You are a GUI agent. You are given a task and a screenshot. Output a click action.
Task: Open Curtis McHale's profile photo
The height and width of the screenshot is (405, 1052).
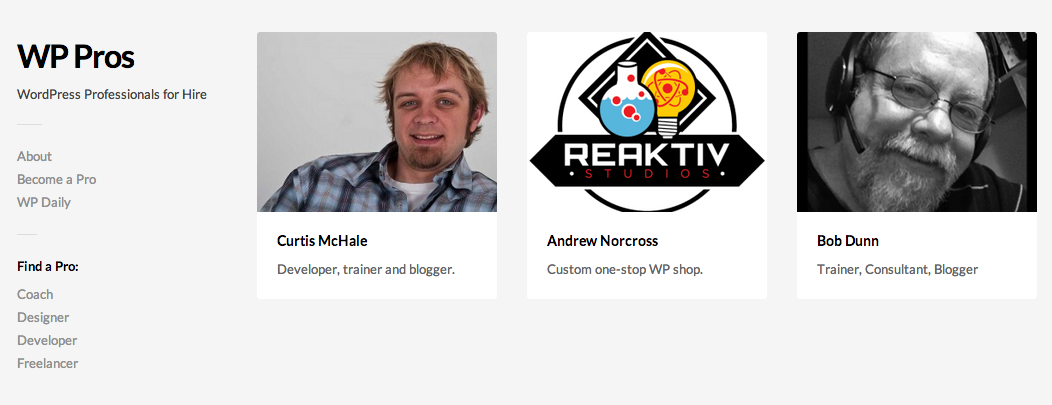tap(377, 122)
